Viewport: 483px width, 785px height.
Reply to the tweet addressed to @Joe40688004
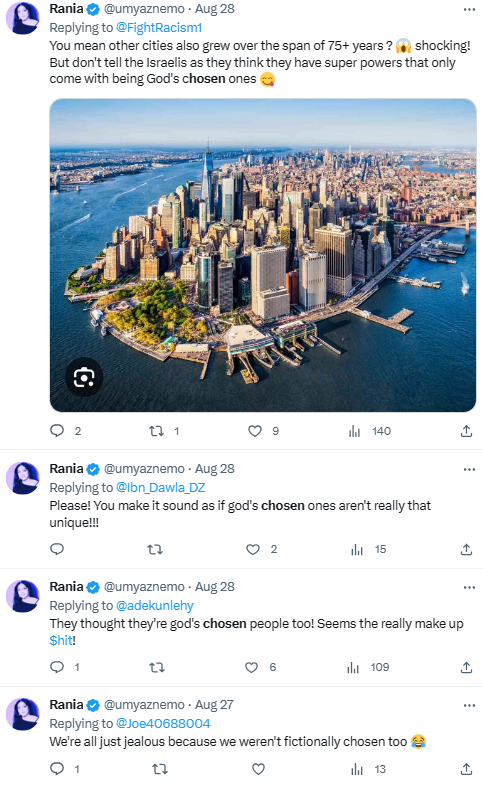[x=58, y=768]
